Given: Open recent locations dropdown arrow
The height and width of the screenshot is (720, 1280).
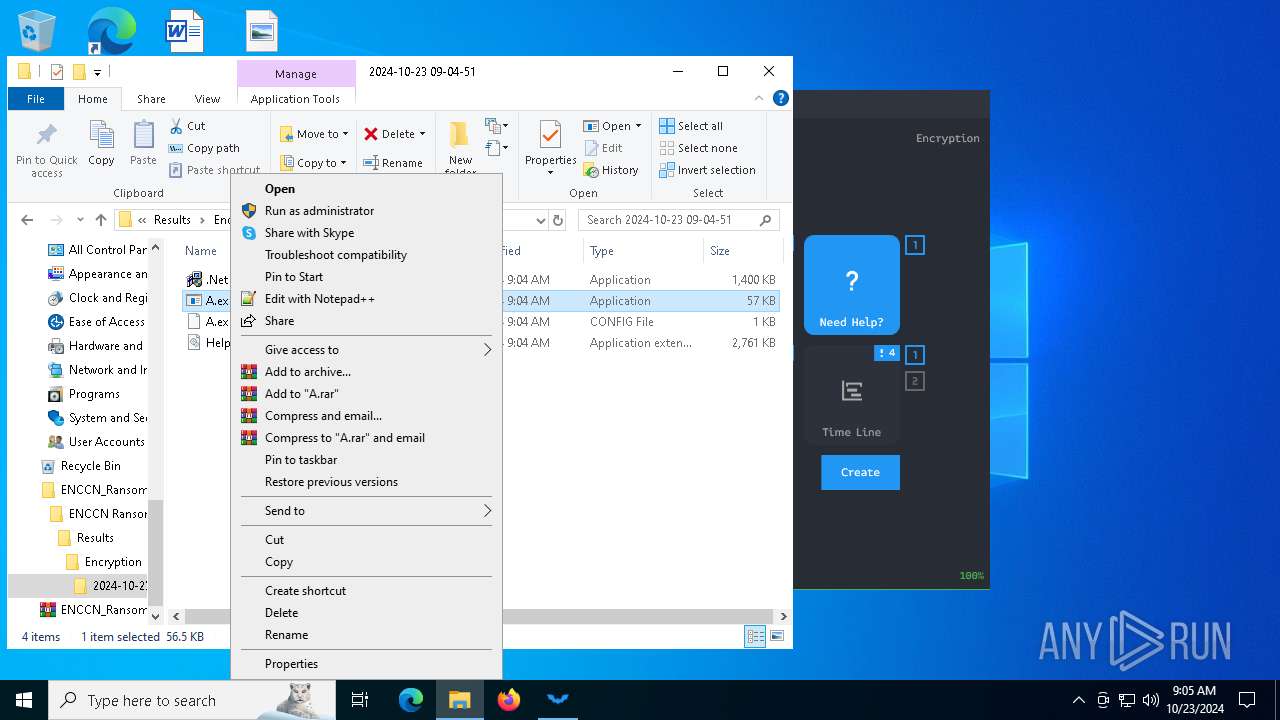Looking at the screenshot, I should (80, 220).
